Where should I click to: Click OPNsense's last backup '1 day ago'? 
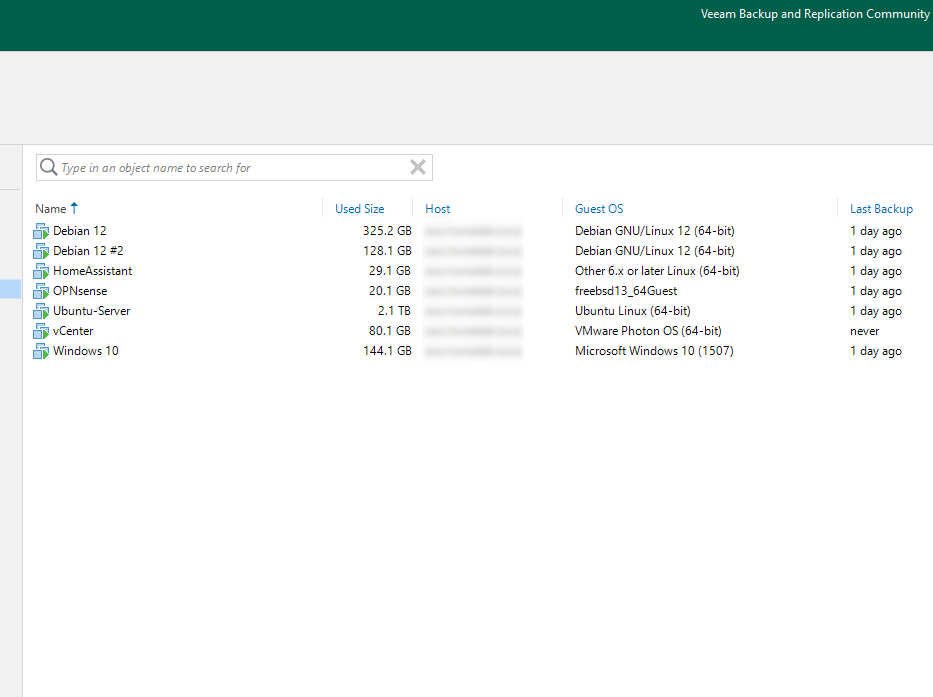(876, 291)
